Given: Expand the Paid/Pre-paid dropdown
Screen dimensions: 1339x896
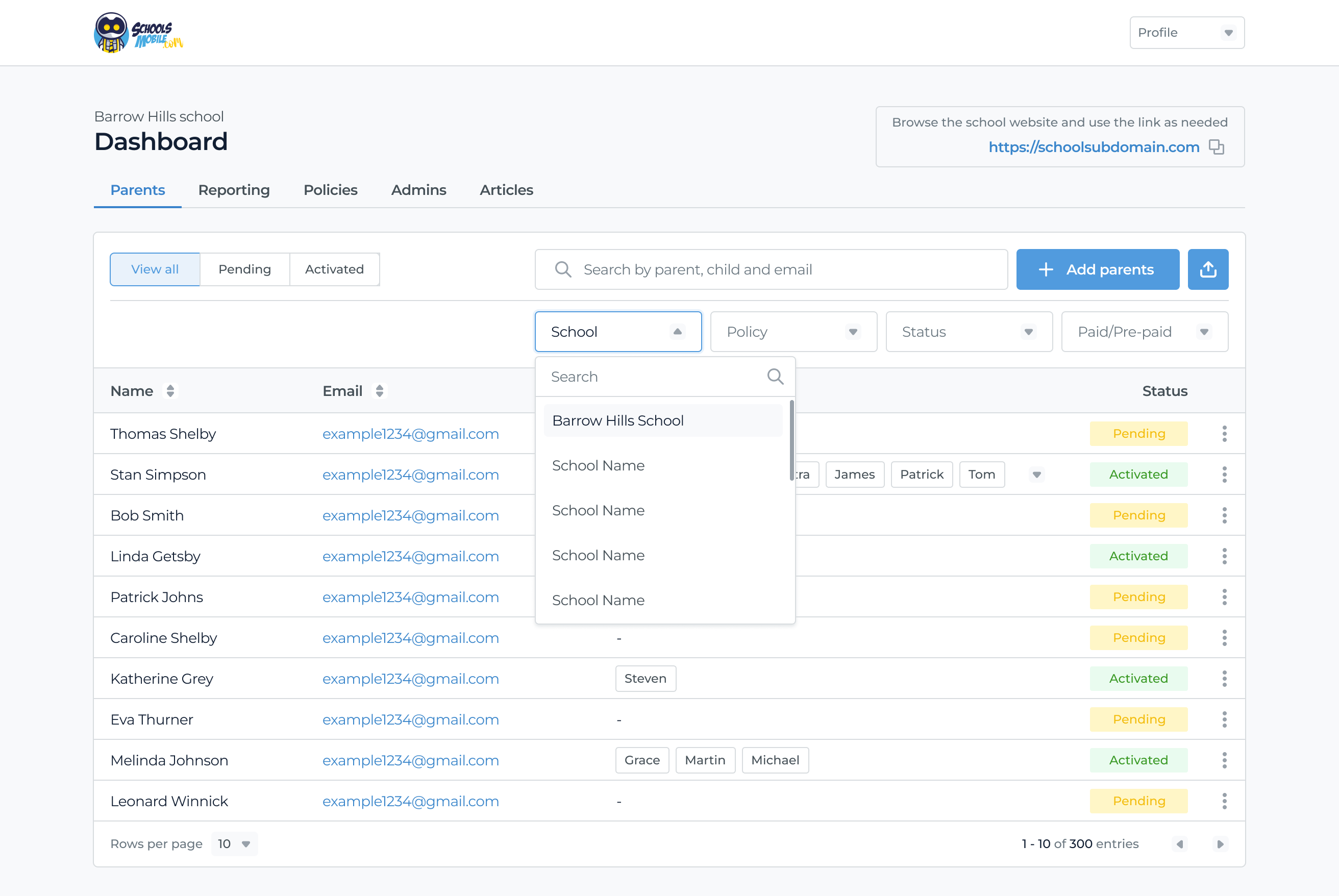Looking at the screenshot, I should pyautogui.click(x=1144, y=332).
